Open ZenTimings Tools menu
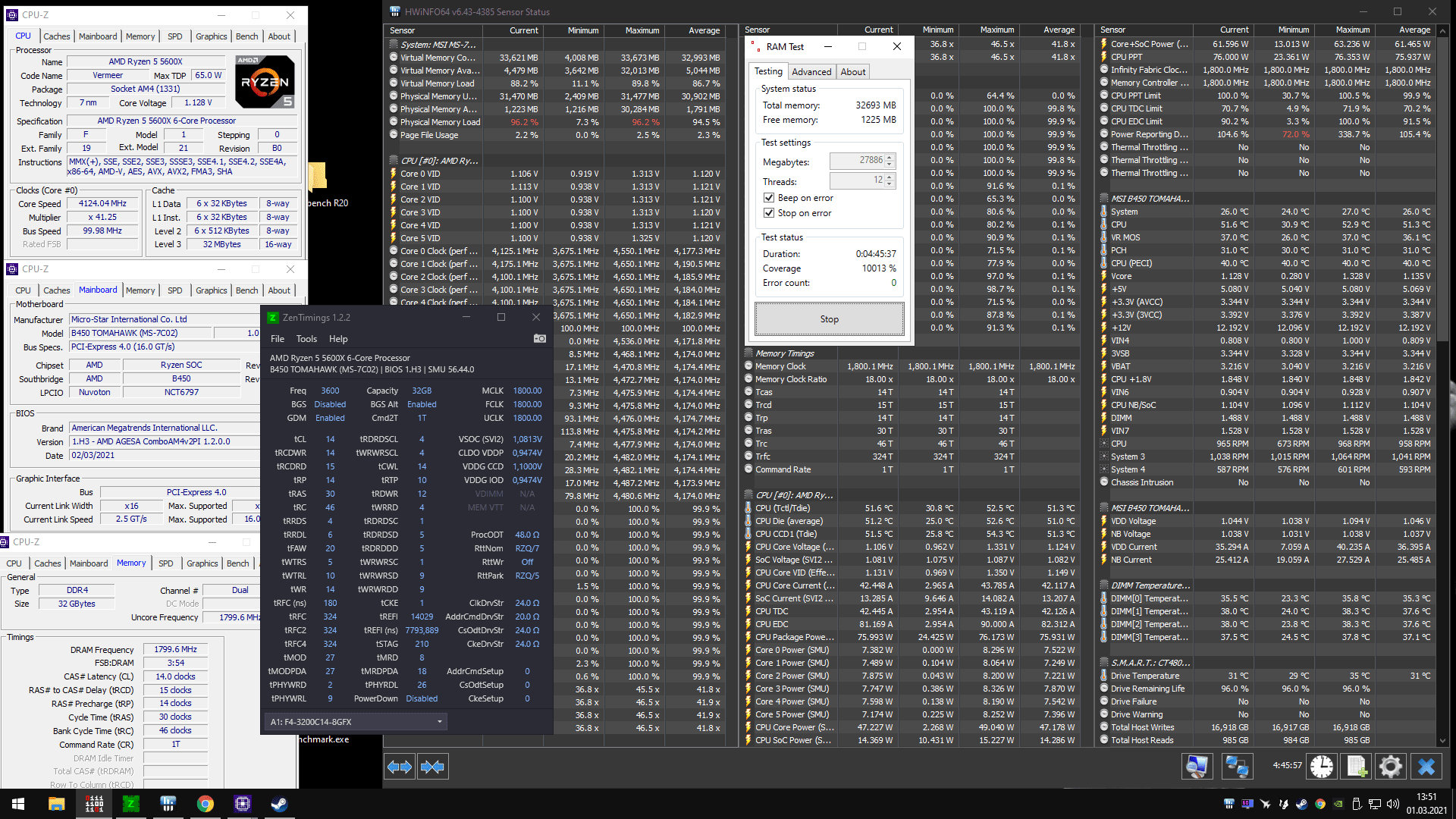Viewport: 1456px width, 819px height. pos(306,339)
